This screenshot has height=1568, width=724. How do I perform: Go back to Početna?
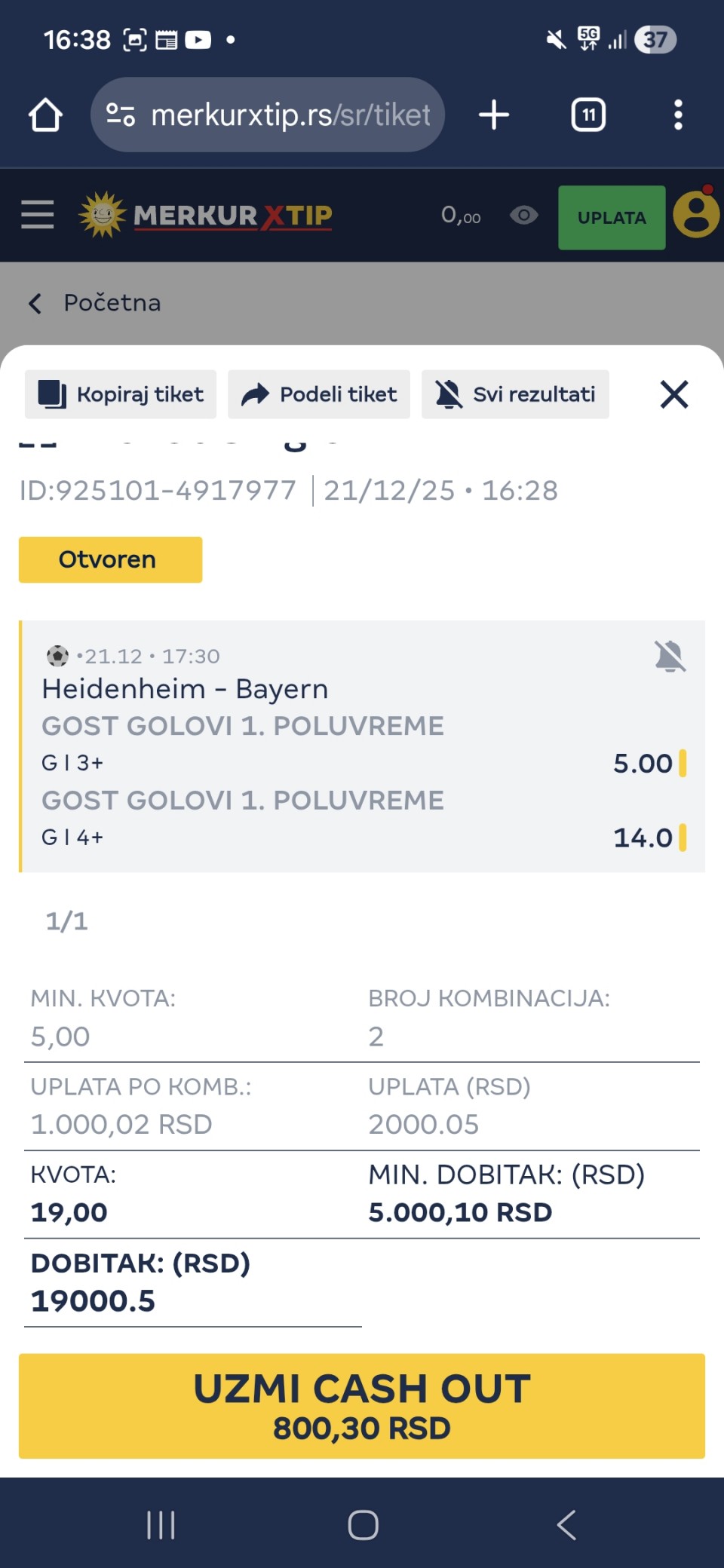[x=95, y=303]
